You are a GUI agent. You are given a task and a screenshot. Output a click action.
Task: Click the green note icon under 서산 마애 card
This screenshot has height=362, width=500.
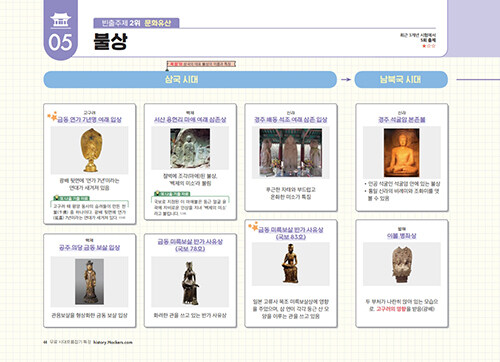[157, 193]
